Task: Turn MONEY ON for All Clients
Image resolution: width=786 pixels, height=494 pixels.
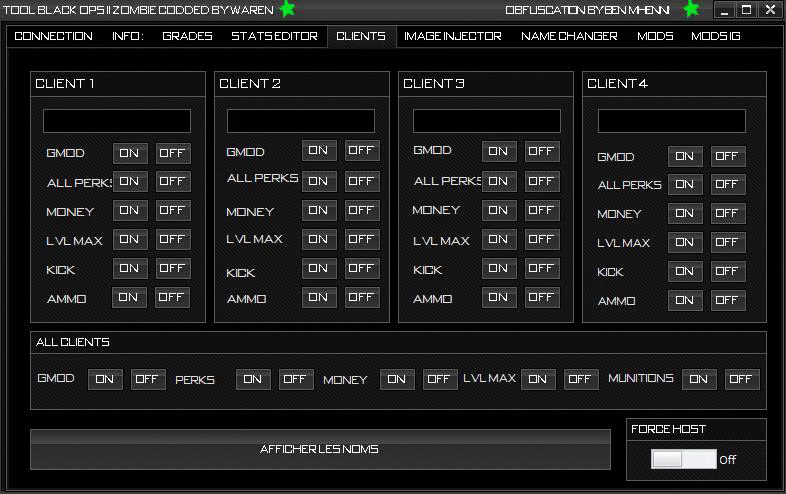Action: click(398, 379)
